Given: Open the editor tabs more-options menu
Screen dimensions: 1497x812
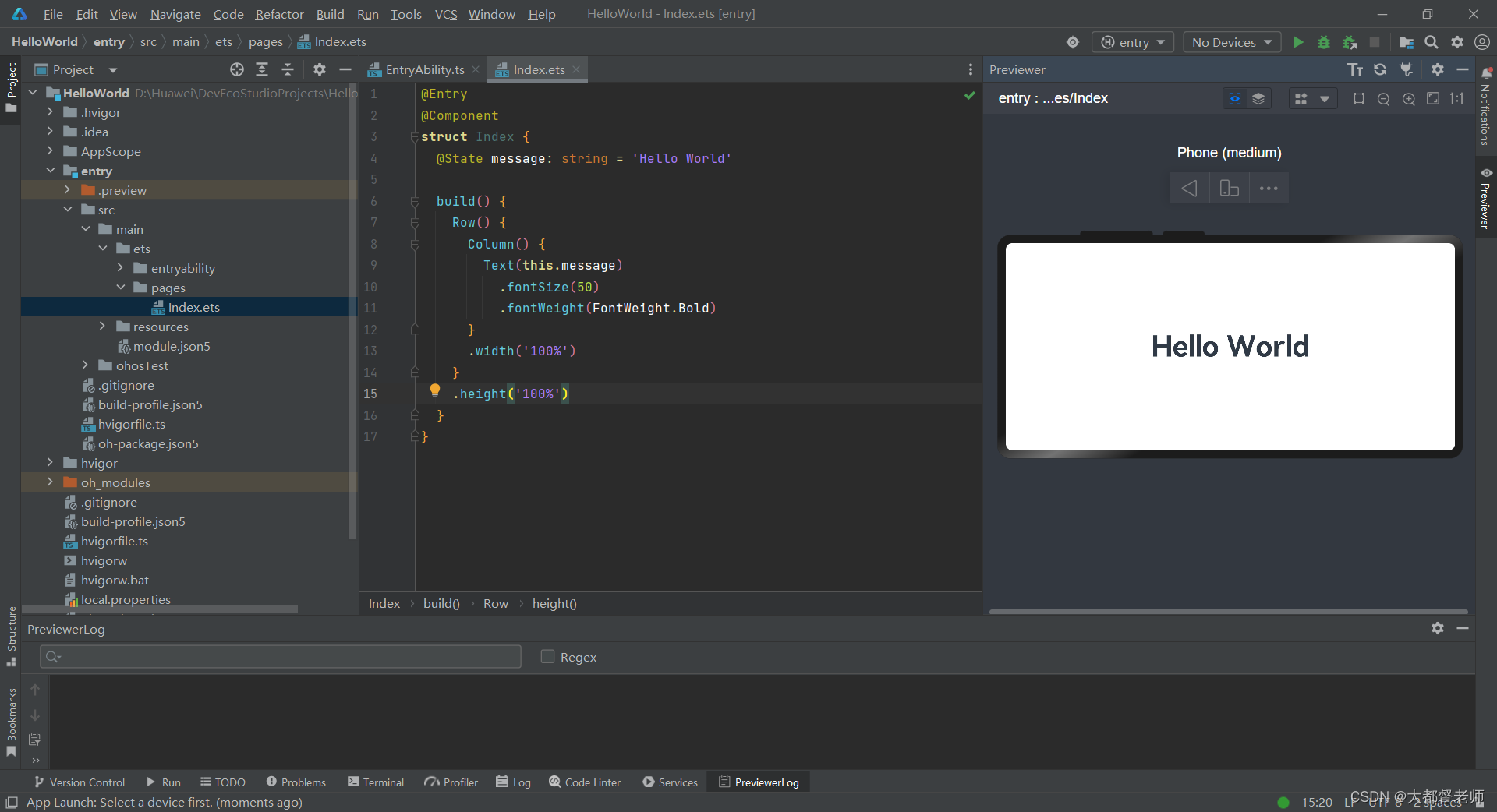Looking at the screenshot, I should pos(970,69).
